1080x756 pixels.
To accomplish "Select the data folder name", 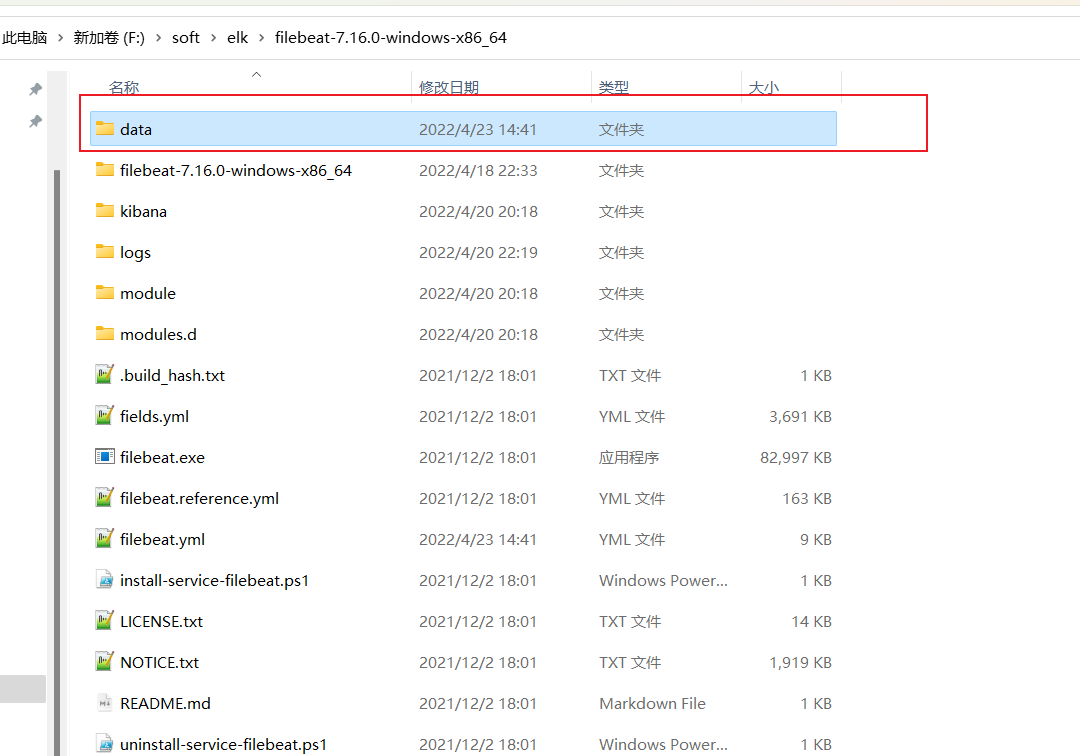I will (x=136, y=129).
